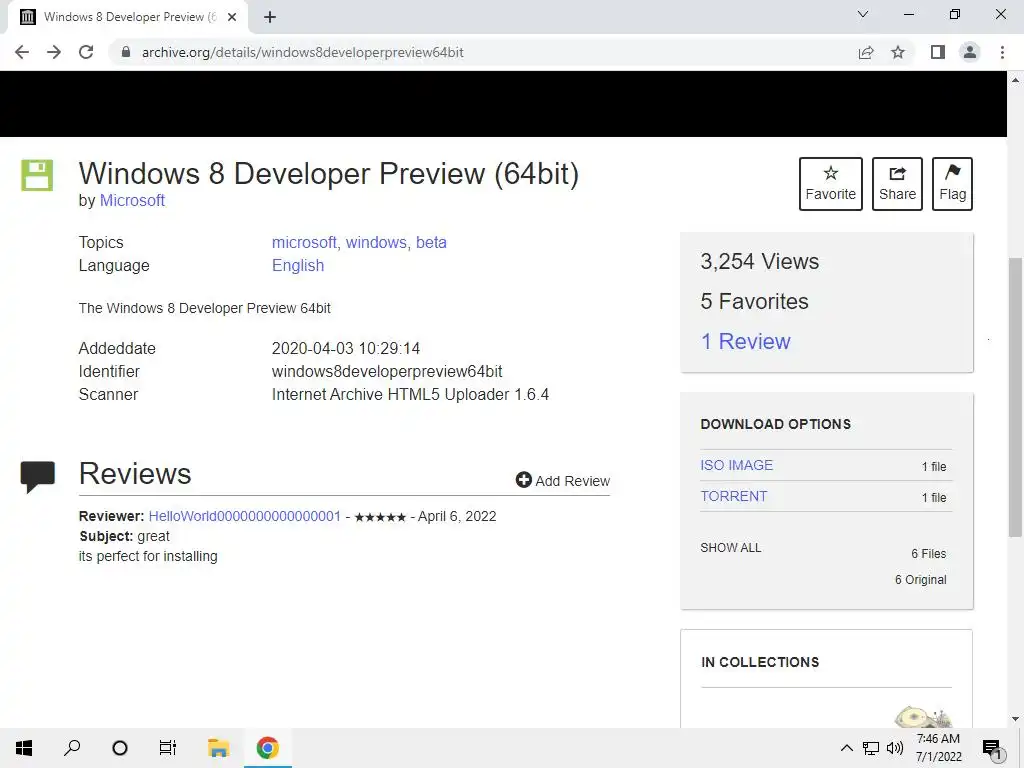Show hidden system tray icons
The image size is (1024, 768).
[846, 748]
